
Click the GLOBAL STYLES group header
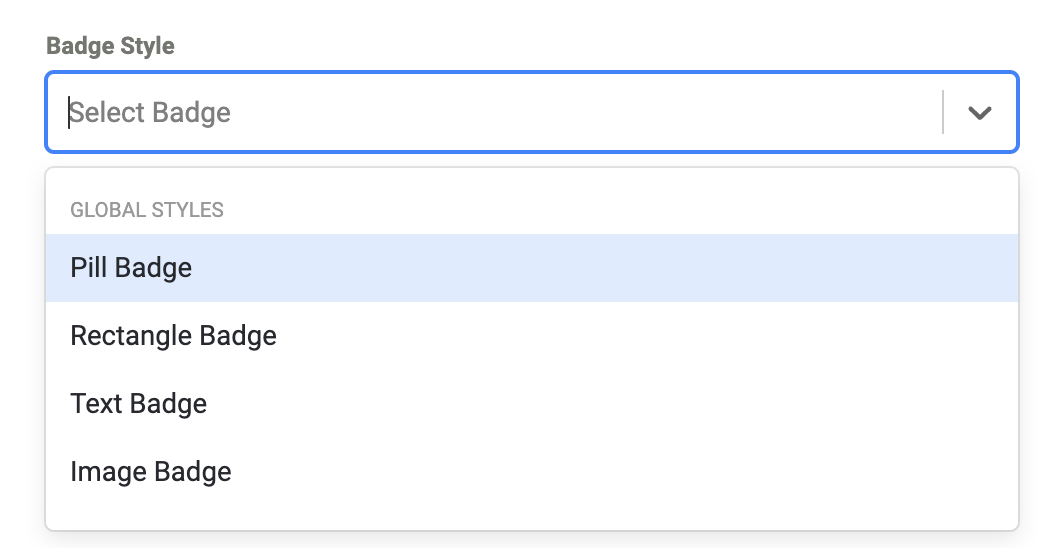(147, 210)
